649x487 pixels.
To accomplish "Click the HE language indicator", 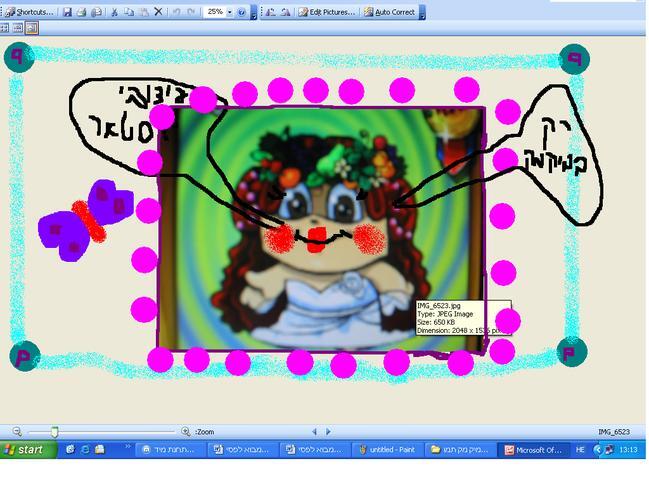I will (580, 450).
